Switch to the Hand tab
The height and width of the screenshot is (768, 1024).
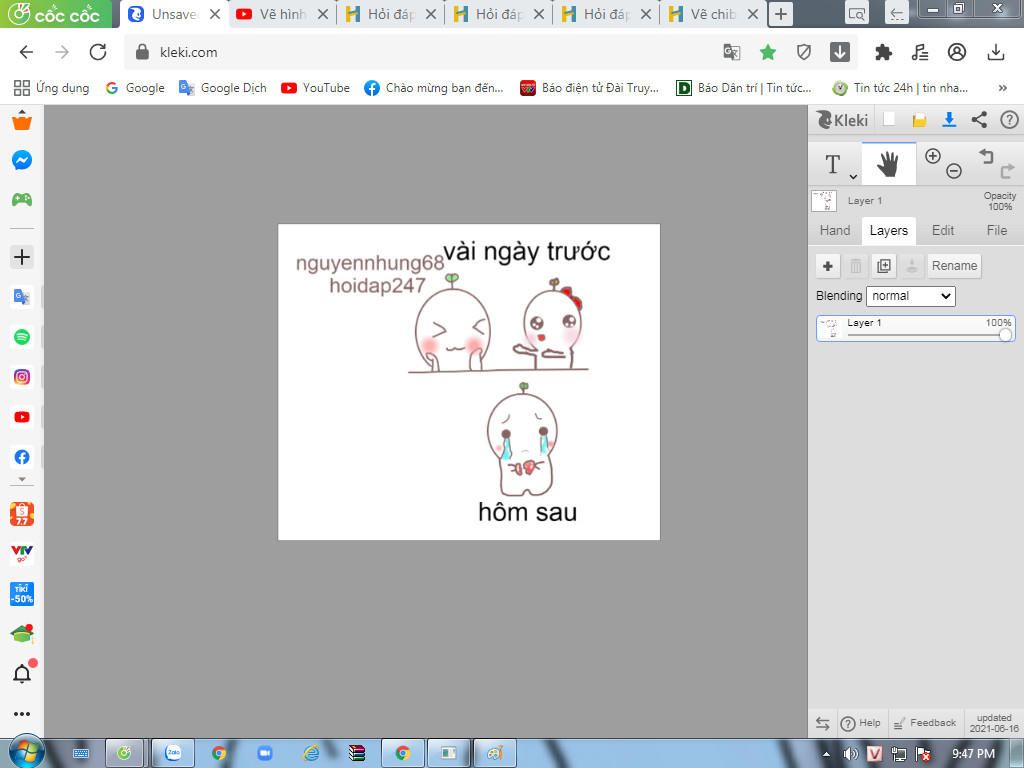pyautogui.click(x=835, y=231)
